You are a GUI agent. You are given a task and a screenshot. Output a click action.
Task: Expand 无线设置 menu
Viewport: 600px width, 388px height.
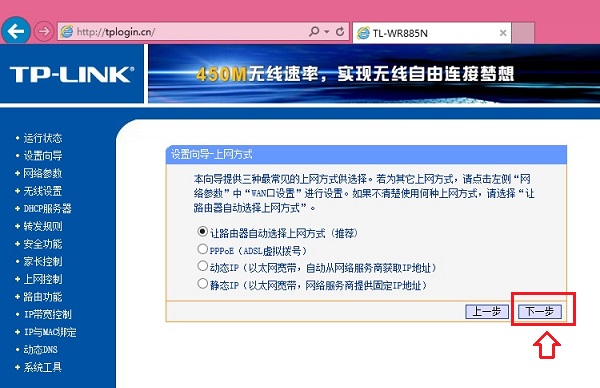click(42, 191)
